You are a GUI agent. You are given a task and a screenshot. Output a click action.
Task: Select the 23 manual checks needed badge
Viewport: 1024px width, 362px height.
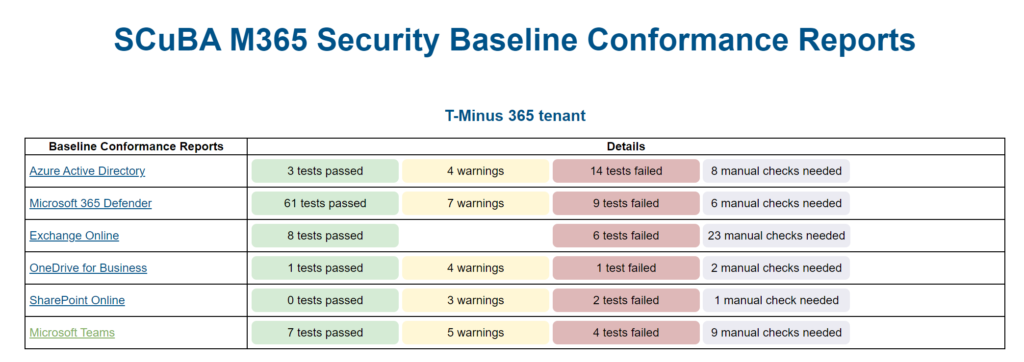coord(776,236)
